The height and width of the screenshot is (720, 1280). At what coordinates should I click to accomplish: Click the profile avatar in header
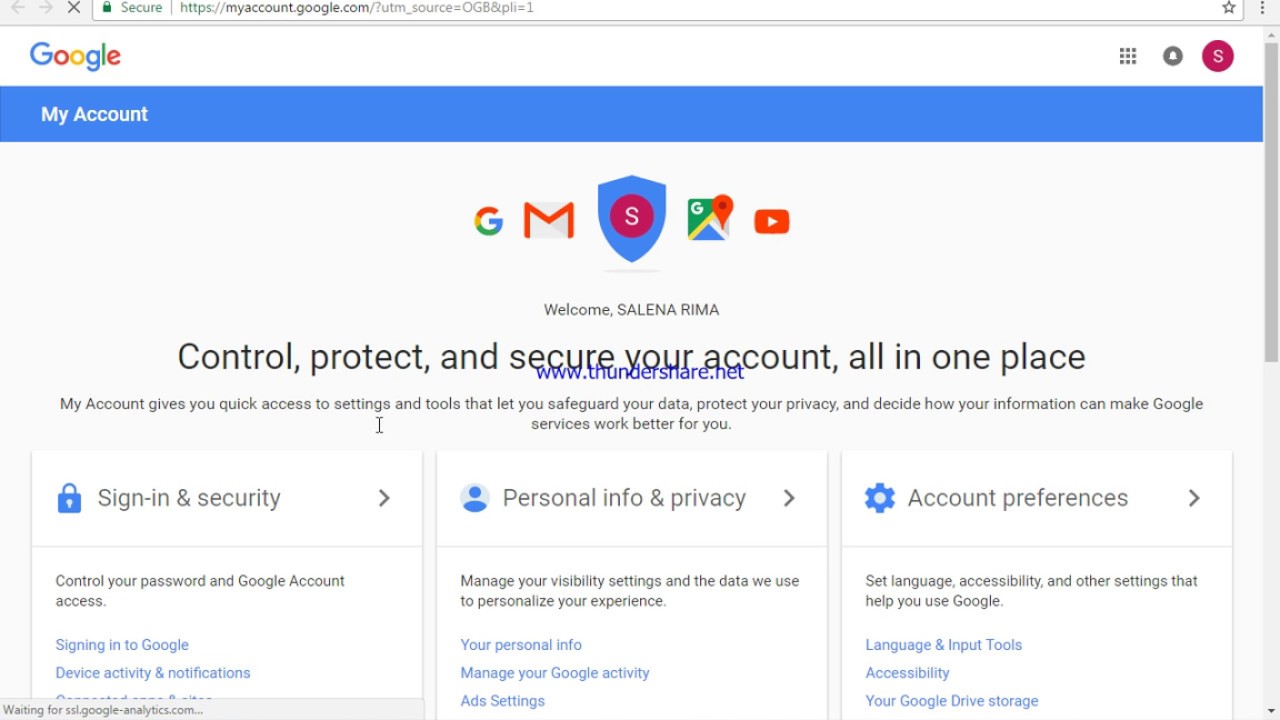1218,56
